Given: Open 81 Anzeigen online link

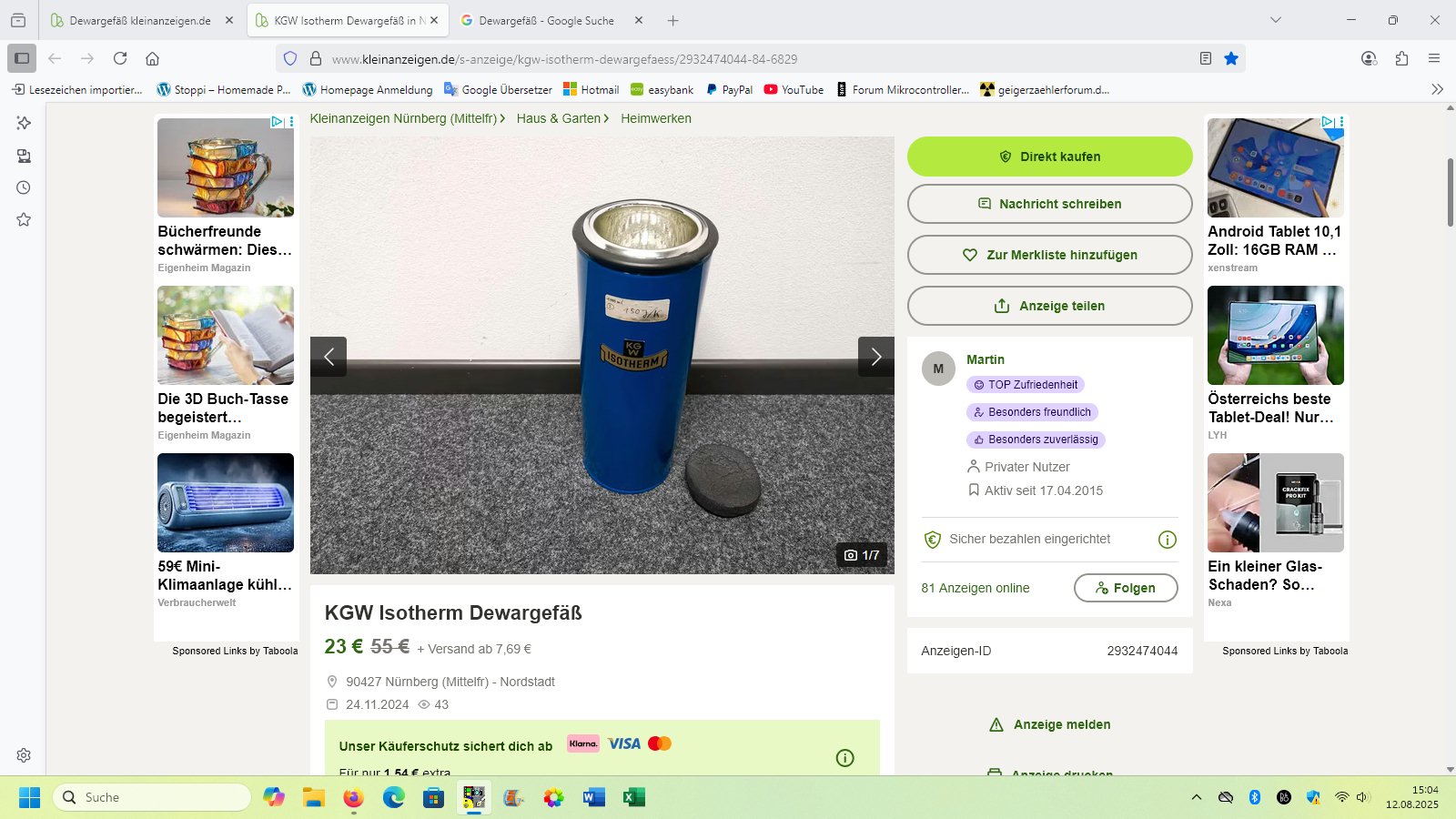Looking at the screenshot, I should [976, 588].
